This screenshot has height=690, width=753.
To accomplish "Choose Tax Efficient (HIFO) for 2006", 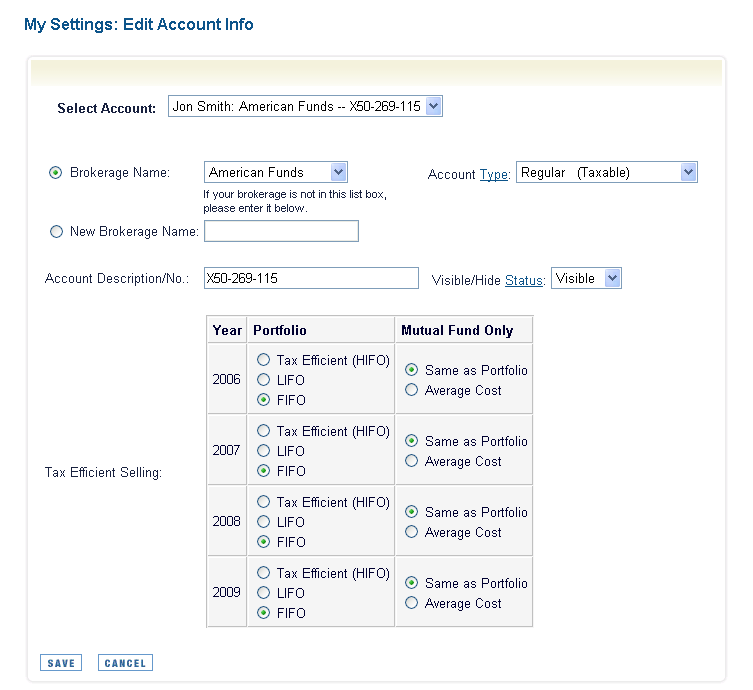I will [263, 359].
